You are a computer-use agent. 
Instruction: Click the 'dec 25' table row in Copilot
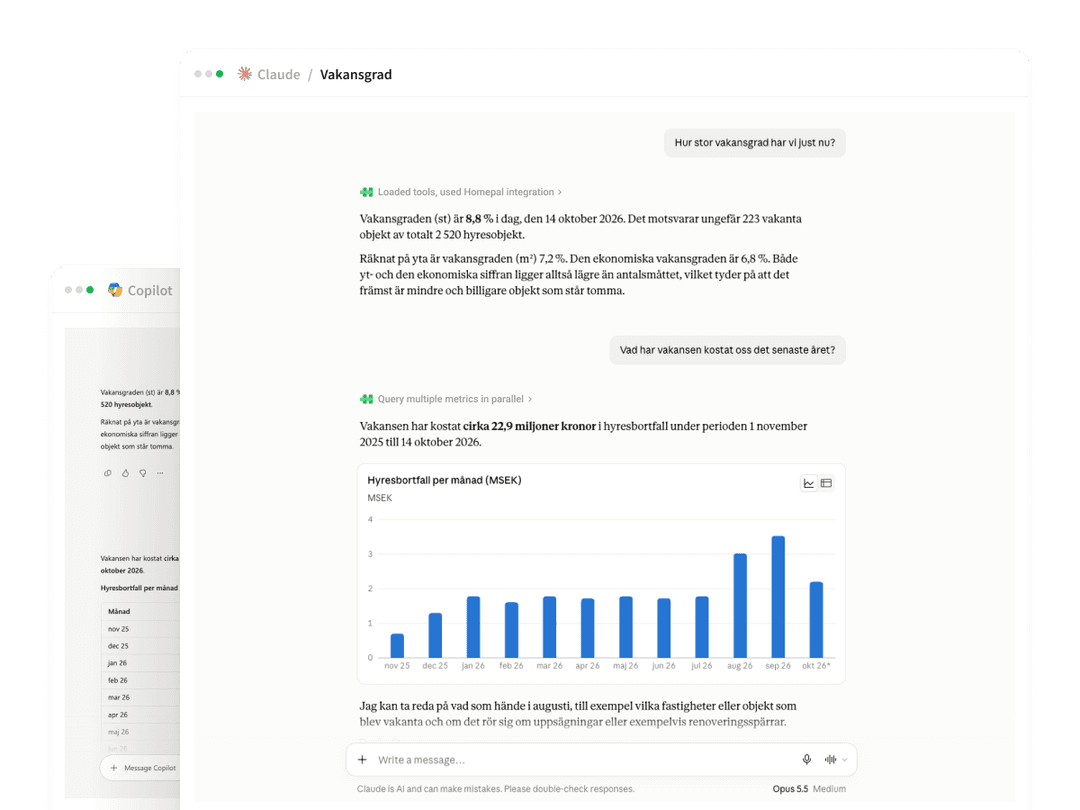pyautogui.click(x=141, y=646)
